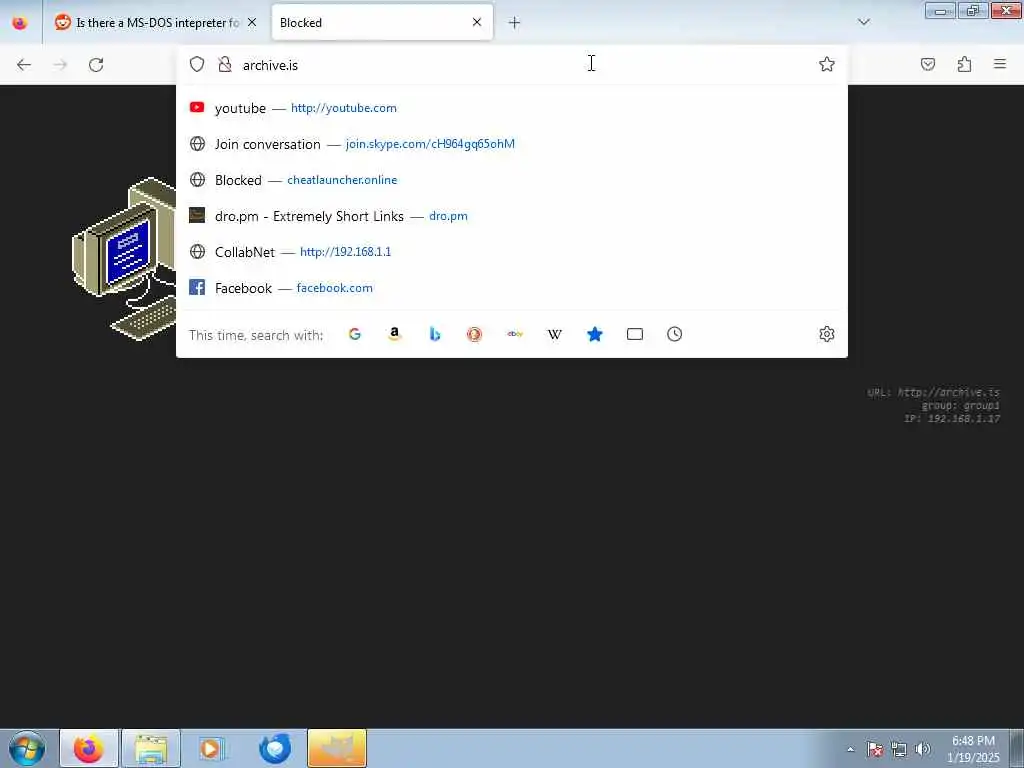Reload the current page
This screenshot has height=768, width=1024.
coord(96,65)
